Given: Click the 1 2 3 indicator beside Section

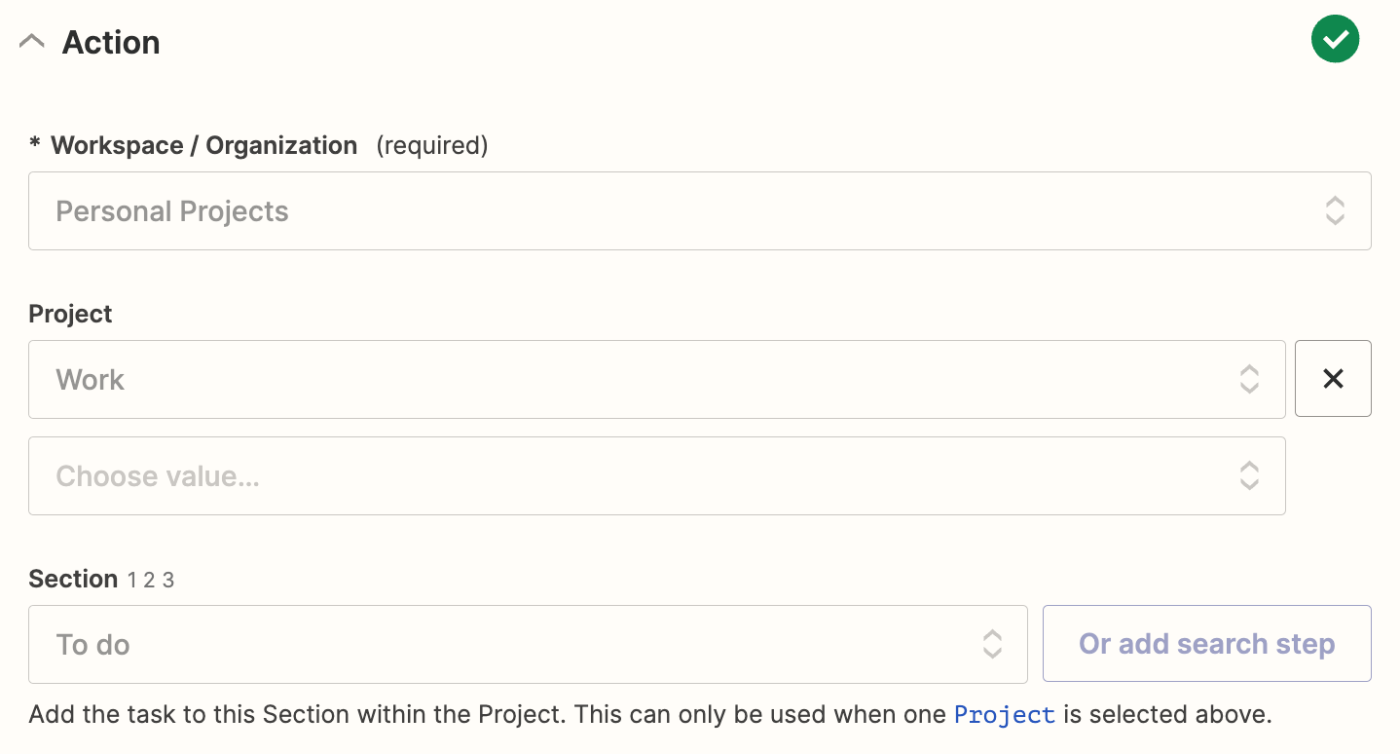Looking at the screenshot, I should pyautogui.click(x=150, y=580).
